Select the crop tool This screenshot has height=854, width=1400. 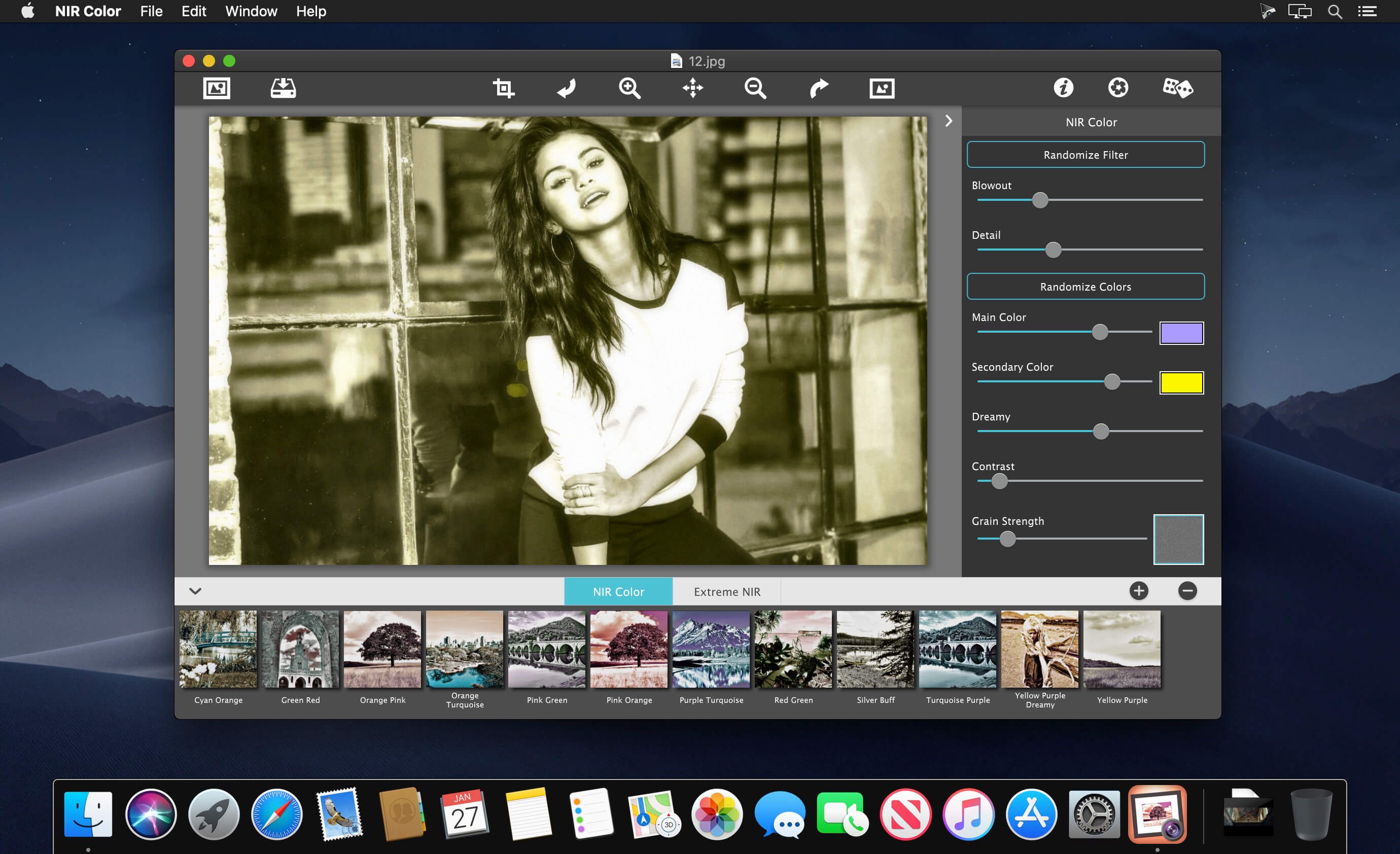pyautogui.click(x=503, y=89)
